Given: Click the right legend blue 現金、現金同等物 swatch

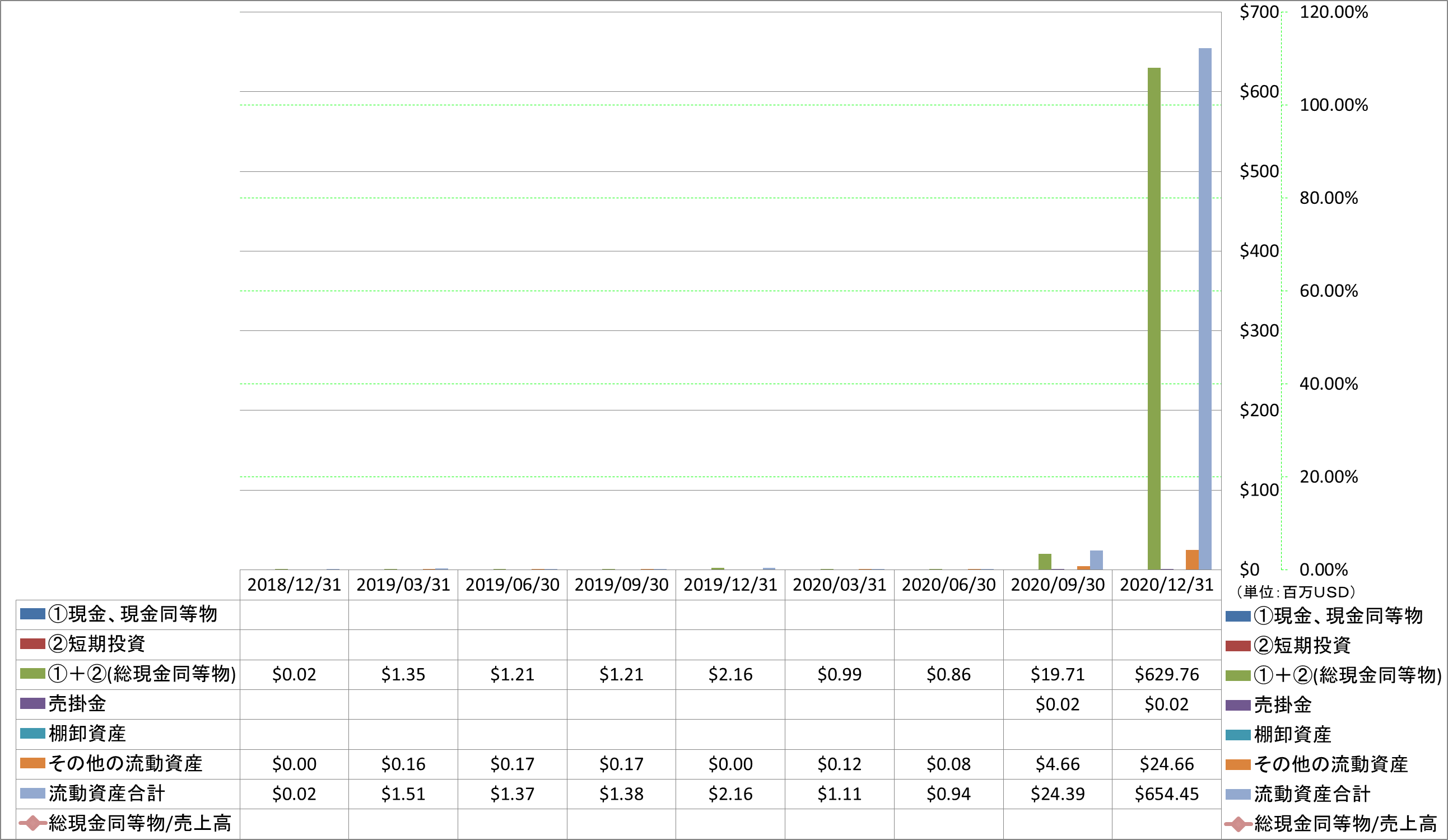Looking at the screenshot, I should coord(1239,617).
